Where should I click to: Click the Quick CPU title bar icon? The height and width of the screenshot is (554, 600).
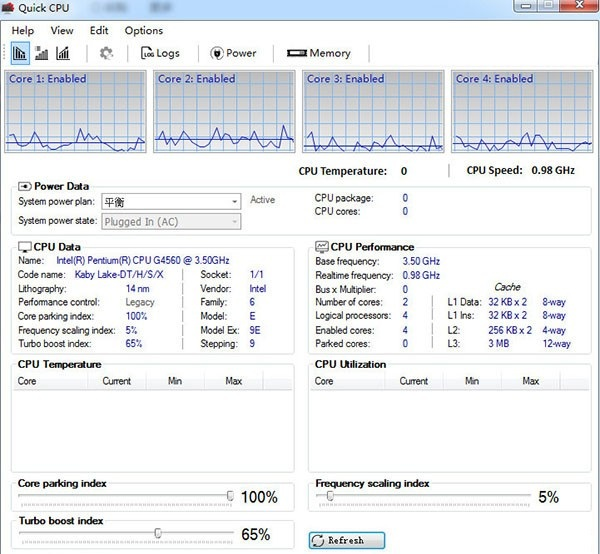point(9,9)
